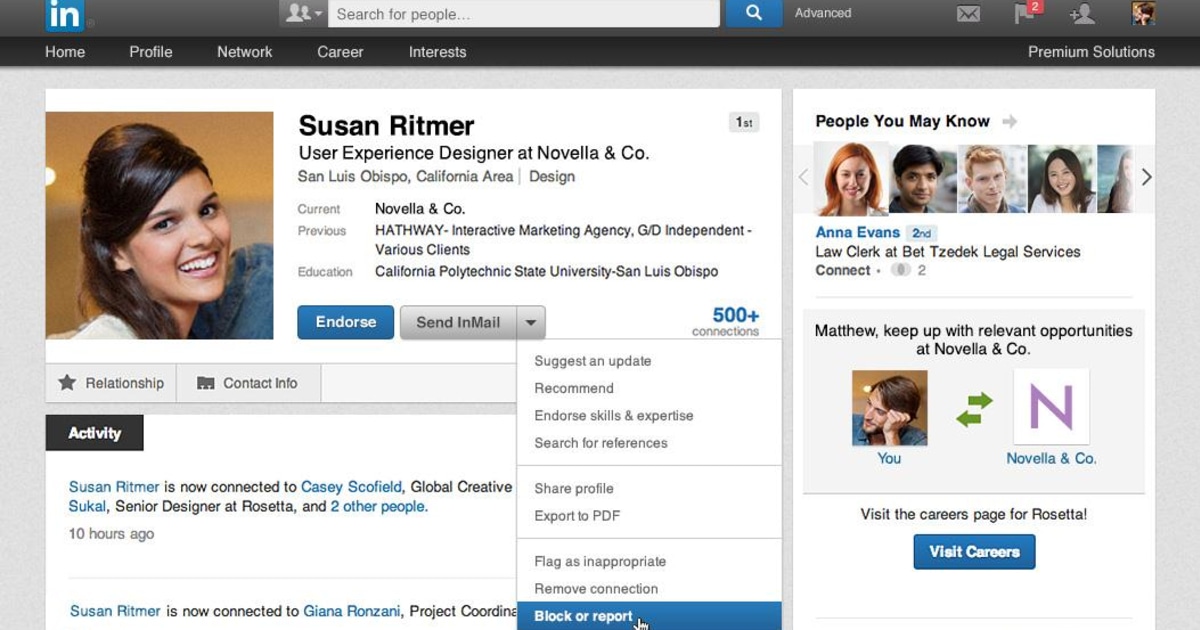
Task: Click the Relationship star tab
Action: (x=111, y=383)
